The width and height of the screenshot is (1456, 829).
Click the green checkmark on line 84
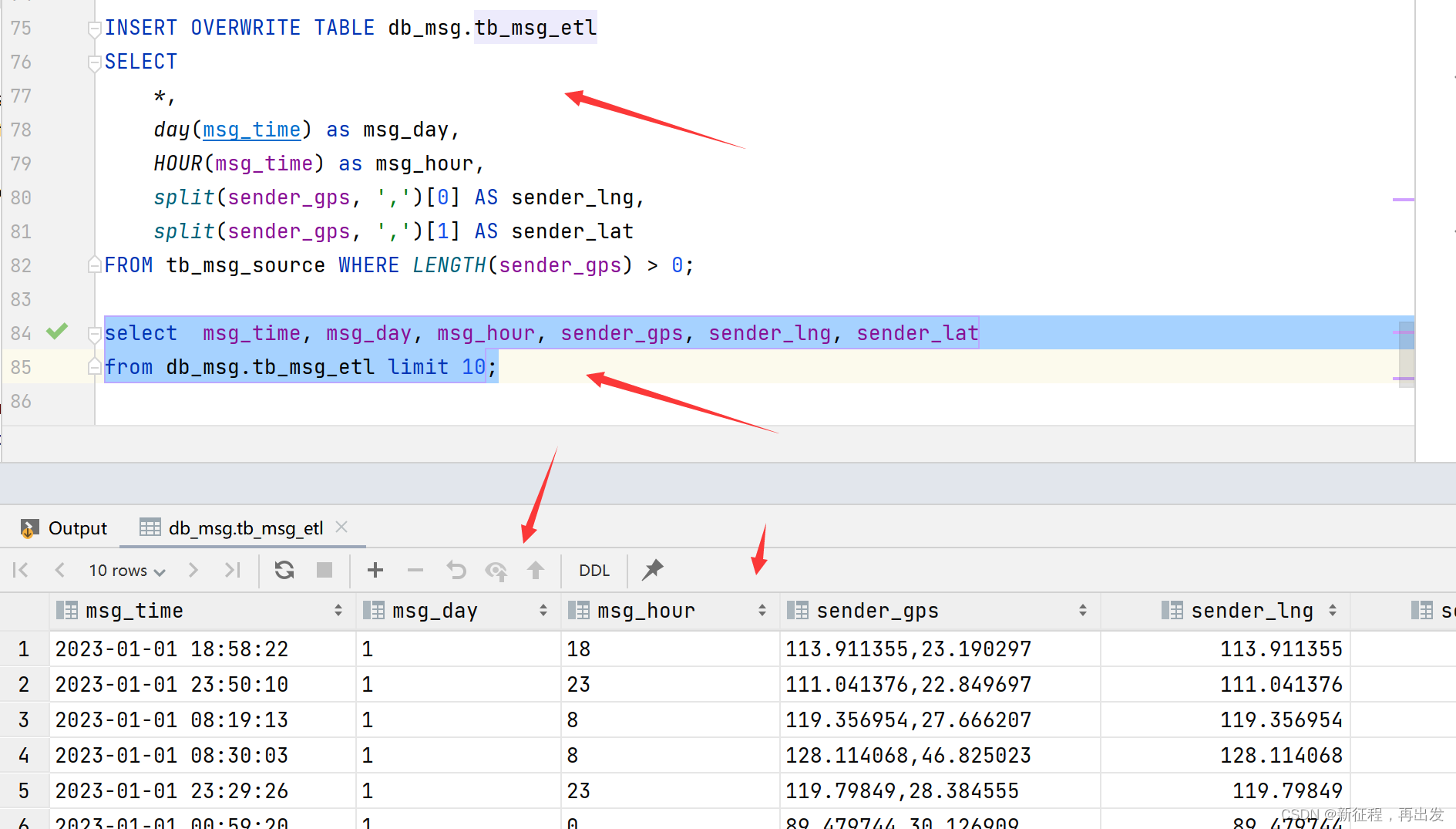coord(57,332)
